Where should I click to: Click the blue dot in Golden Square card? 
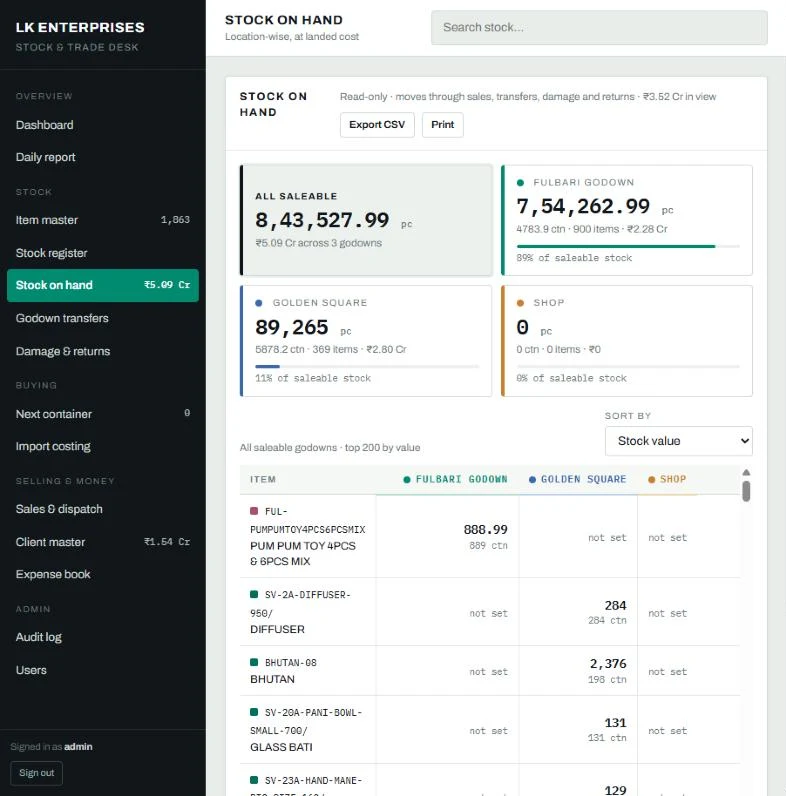click(x=259, y=303)
